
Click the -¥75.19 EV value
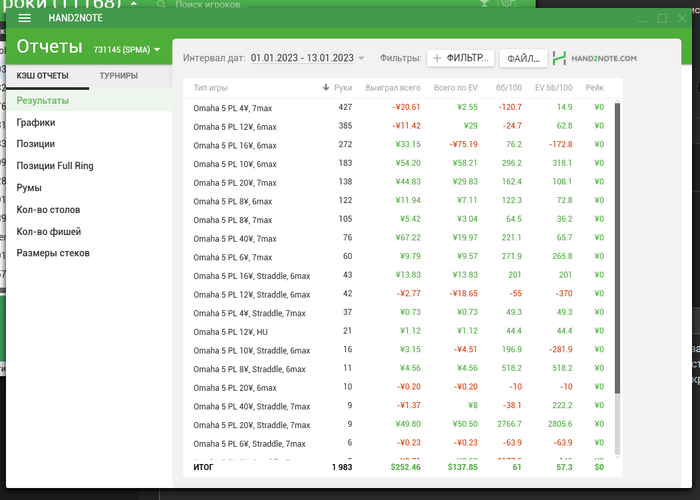463,144
